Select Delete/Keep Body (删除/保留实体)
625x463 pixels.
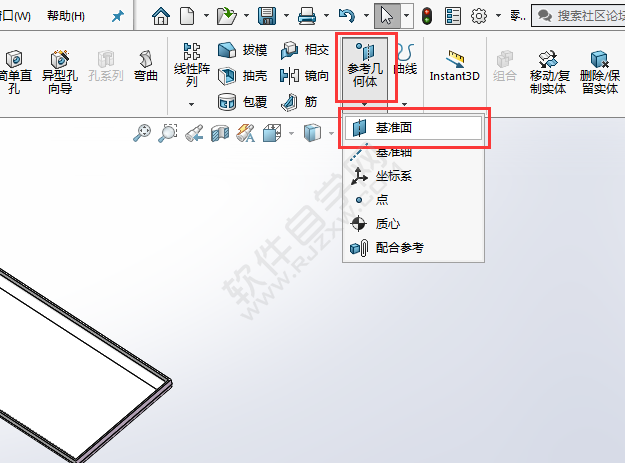click(x=600, y=72)
